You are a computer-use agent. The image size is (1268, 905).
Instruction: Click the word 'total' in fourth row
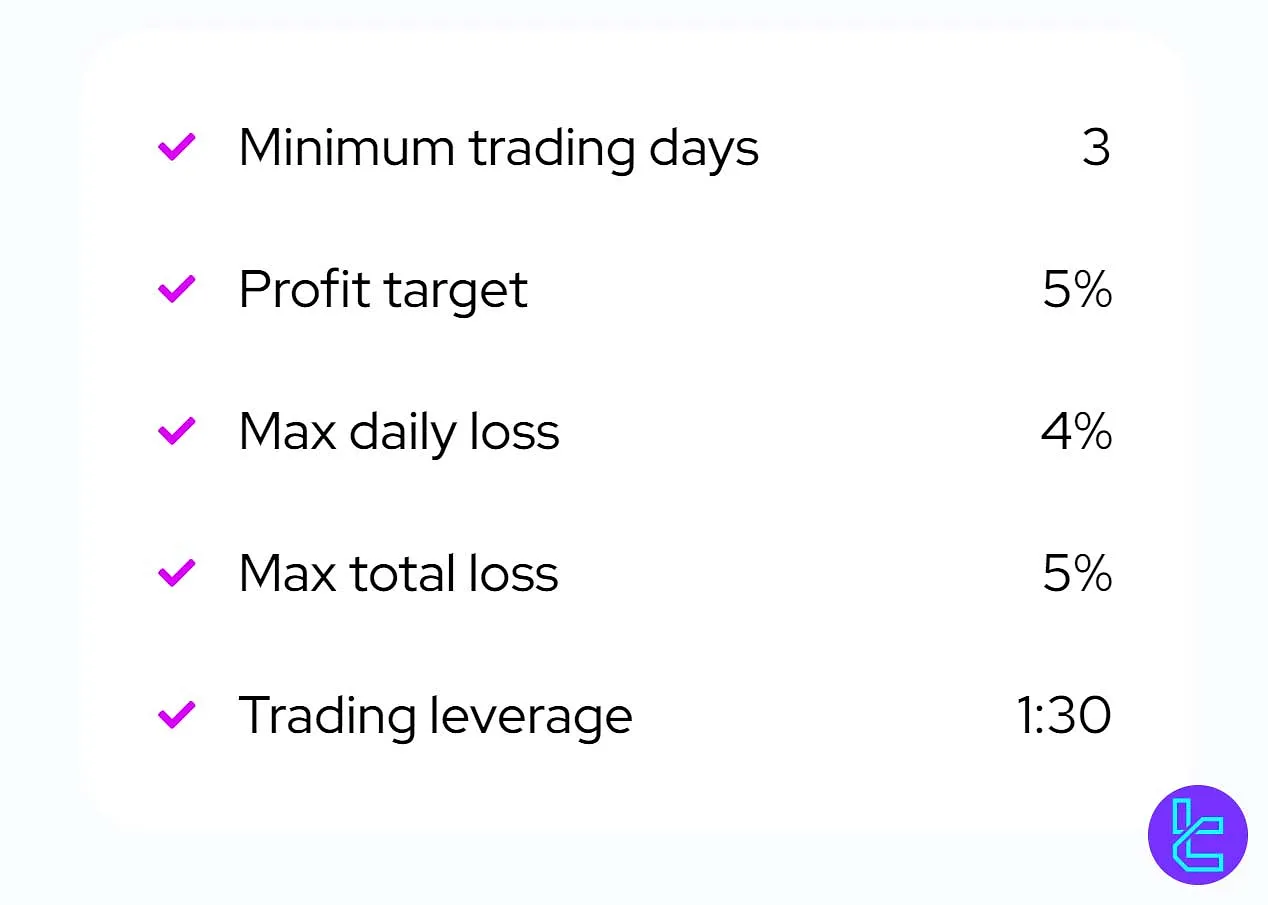[391, 574]
